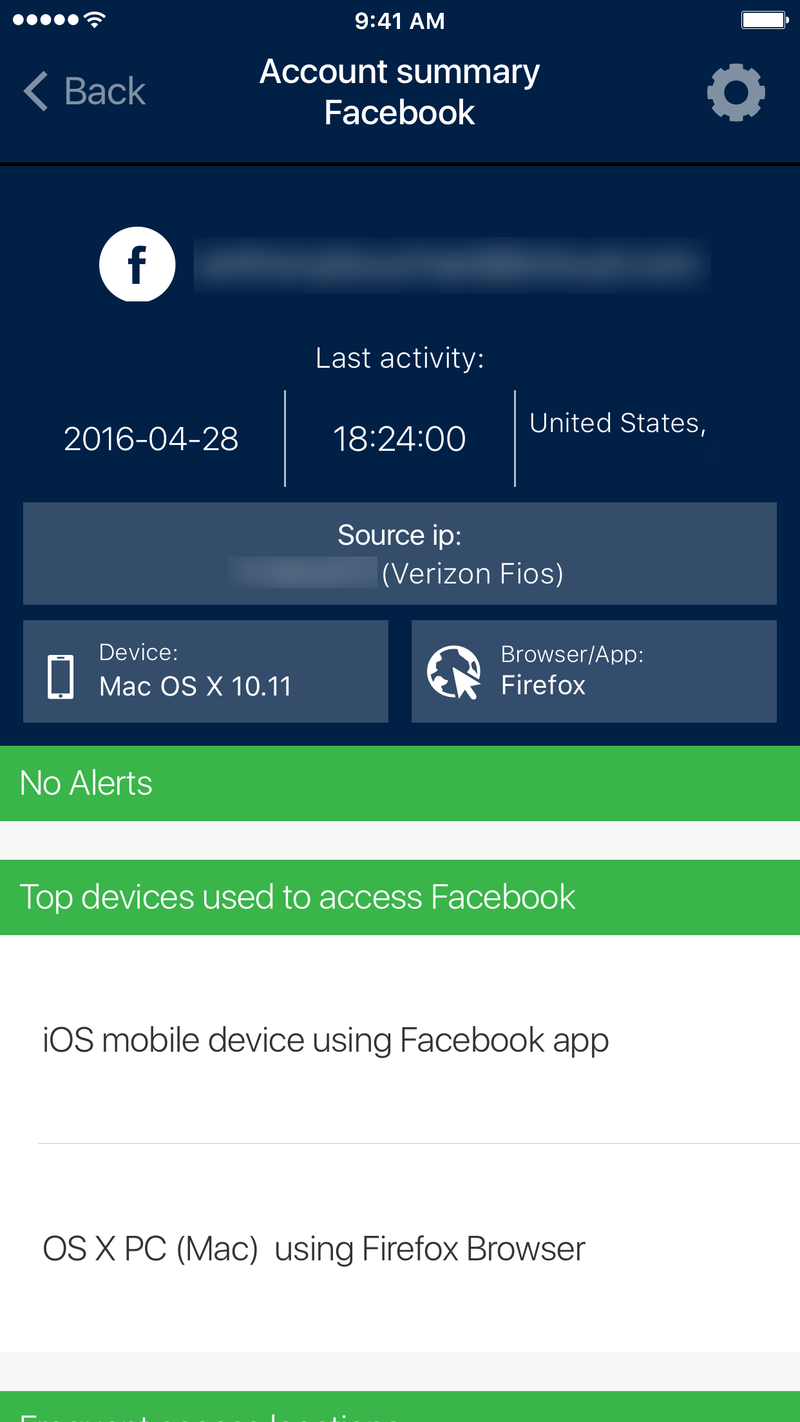Tap the last activity time 18:24:00
Image resolution: width=800 pixels, height=1422 pixels.
pos(400,439)
